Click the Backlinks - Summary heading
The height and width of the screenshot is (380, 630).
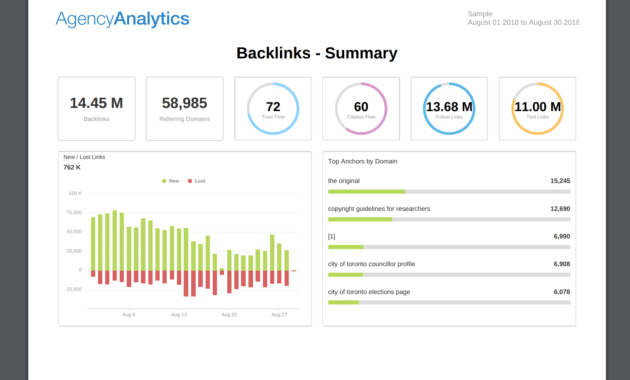tap(317, 53)
